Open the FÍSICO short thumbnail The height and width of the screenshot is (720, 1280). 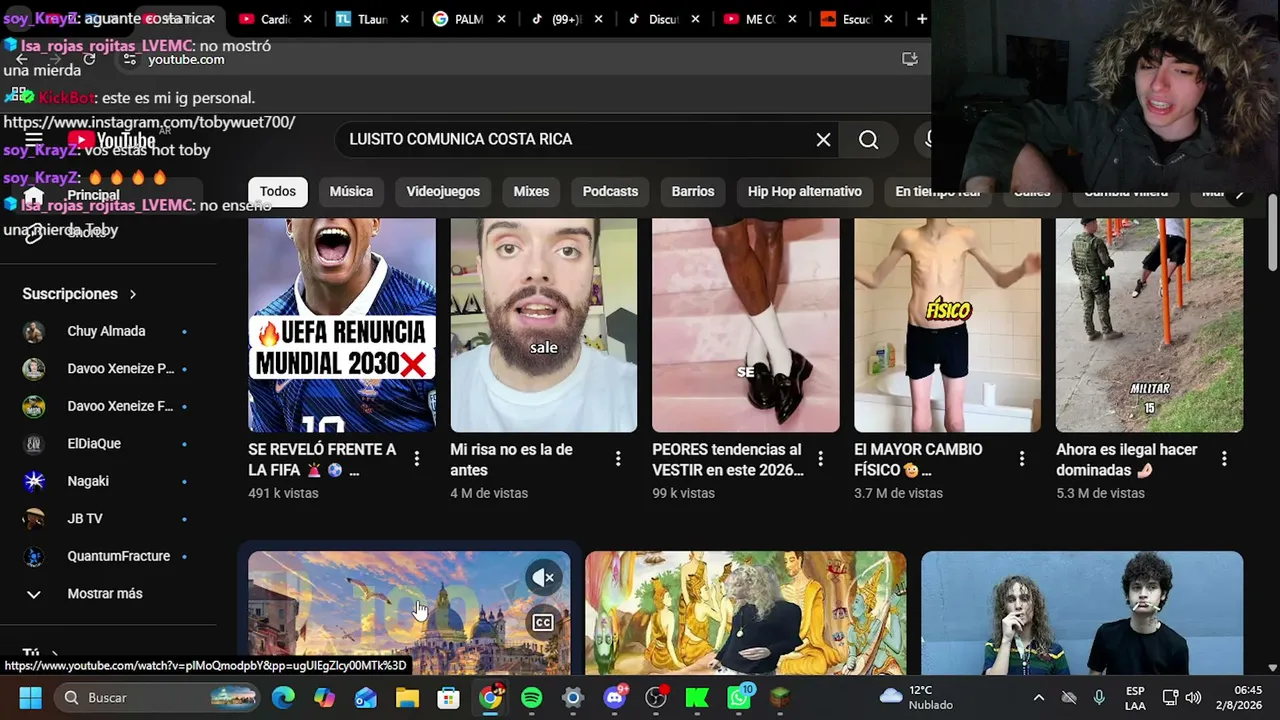pyautogui.click(x=947, y=325)
